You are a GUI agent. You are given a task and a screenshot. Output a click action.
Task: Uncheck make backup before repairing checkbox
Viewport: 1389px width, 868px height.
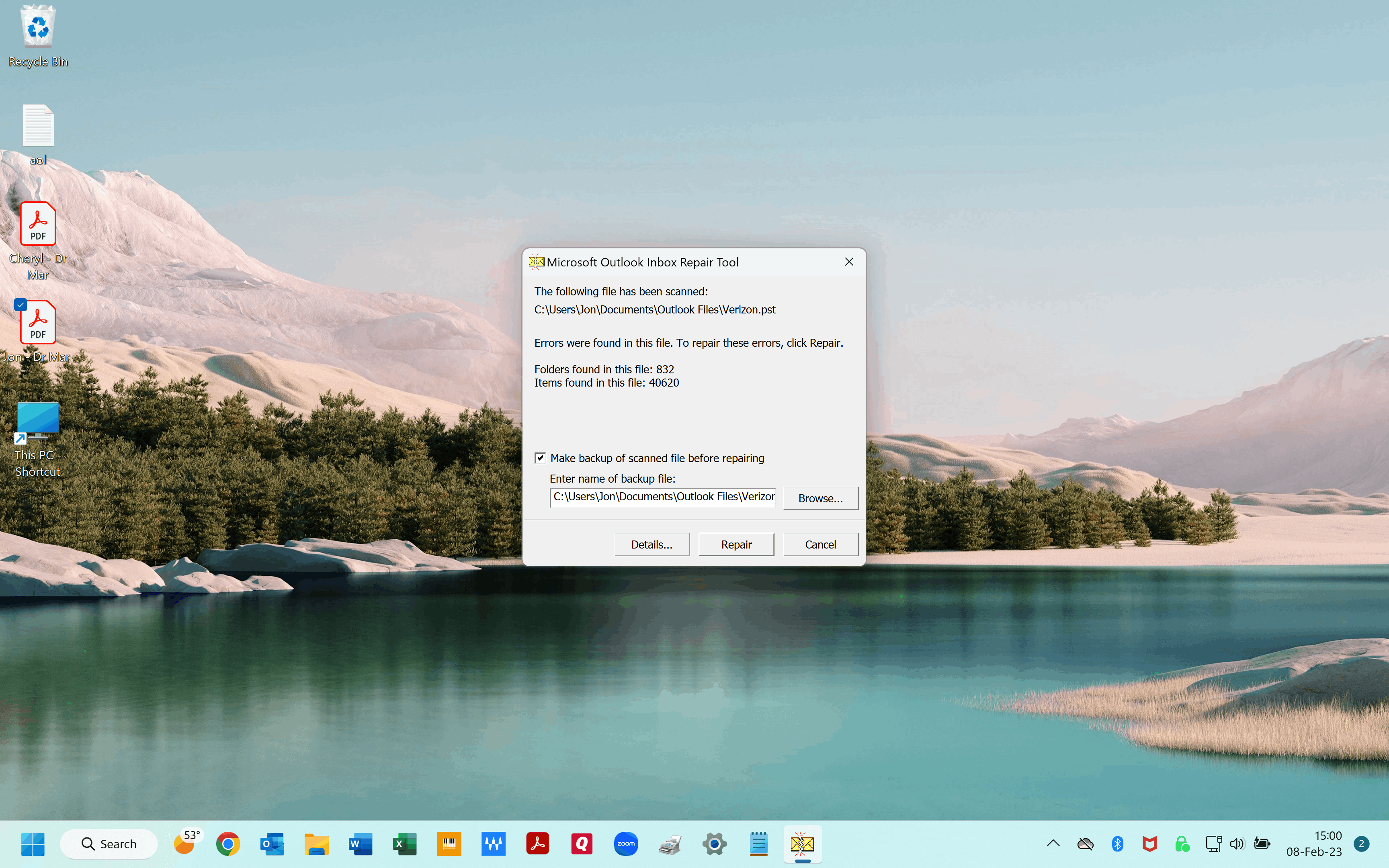(540, 458)
